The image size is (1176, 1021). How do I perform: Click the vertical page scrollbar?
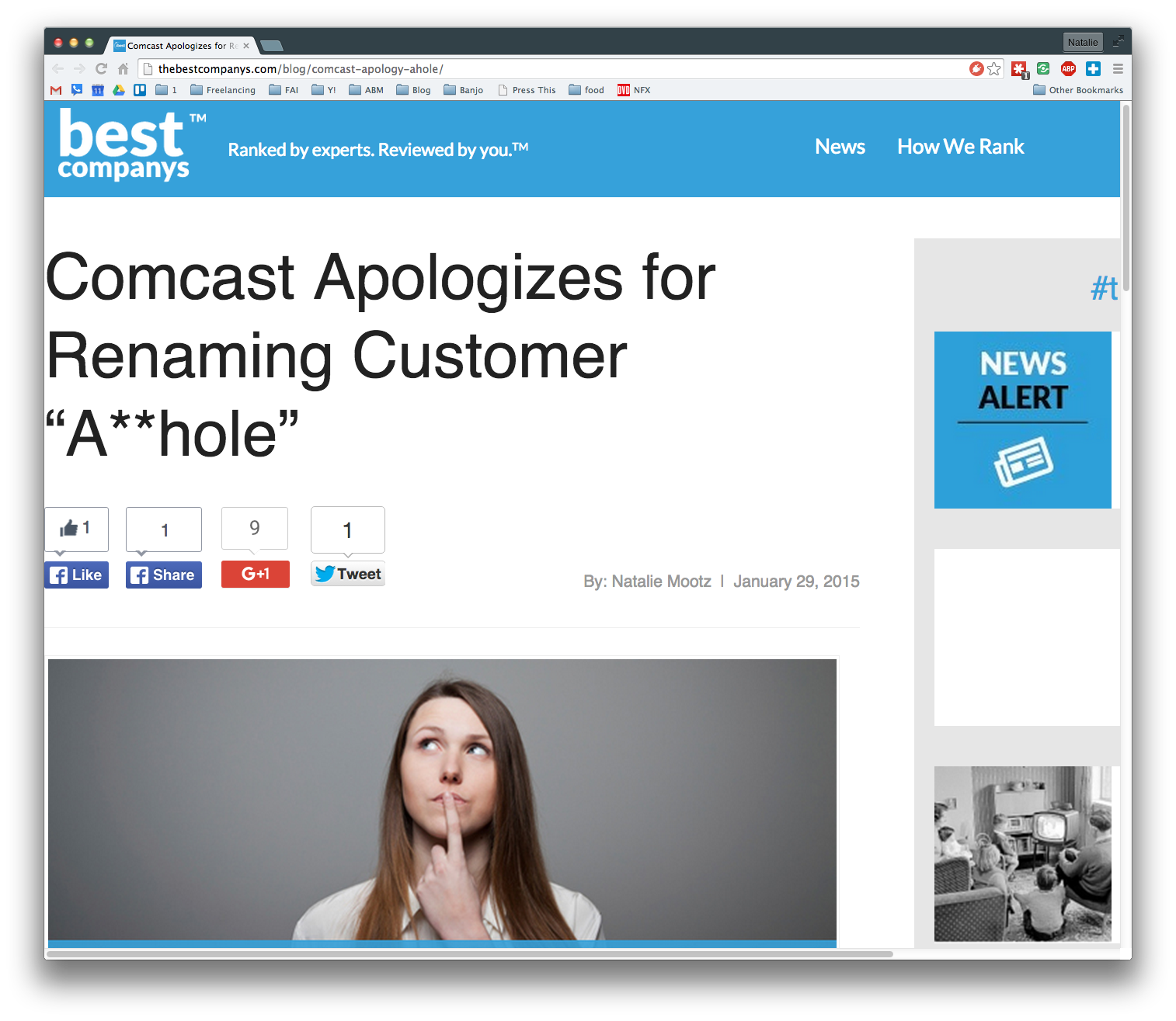1126,198
